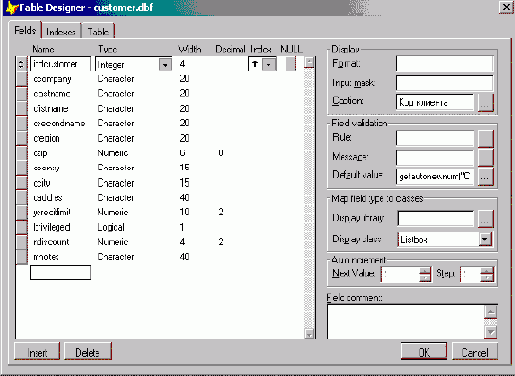Image resolution: width=515 pixels, height=376 pixels.
Task: Click the Caption text field
Action: [435, 102]
